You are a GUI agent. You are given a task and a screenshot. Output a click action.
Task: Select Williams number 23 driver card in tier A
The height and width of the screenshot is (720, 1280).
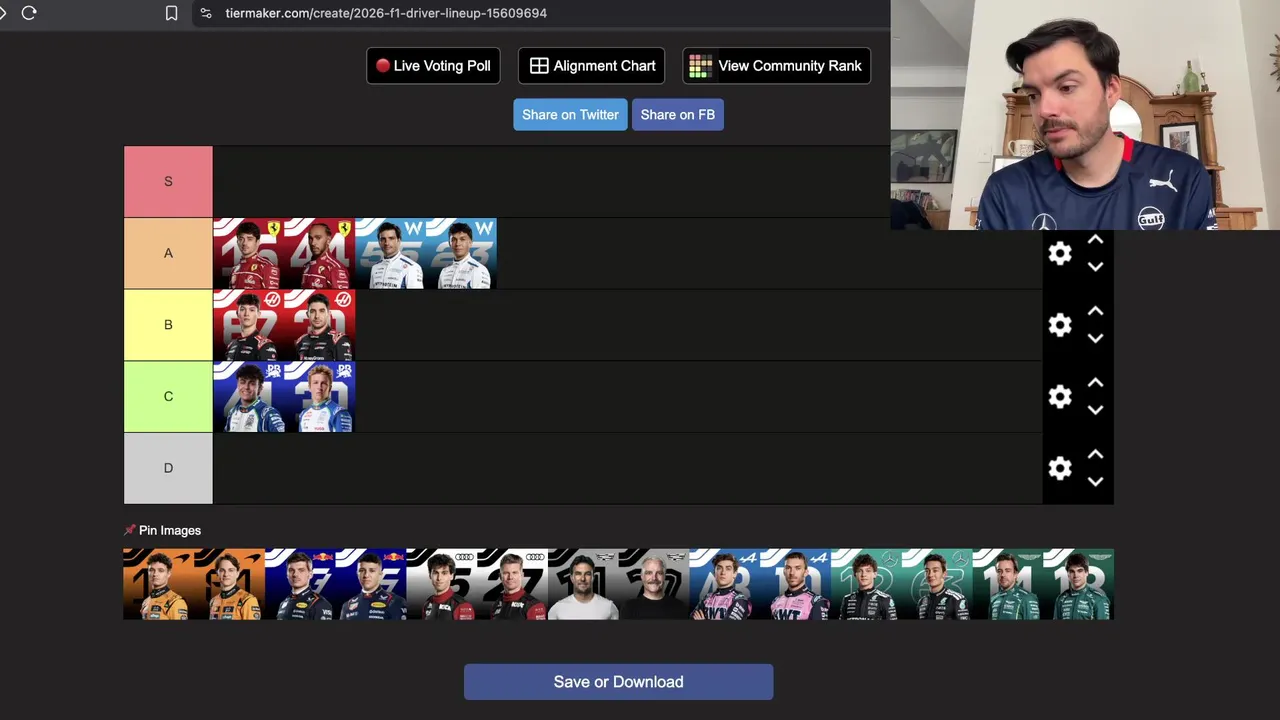pos(461,254)
